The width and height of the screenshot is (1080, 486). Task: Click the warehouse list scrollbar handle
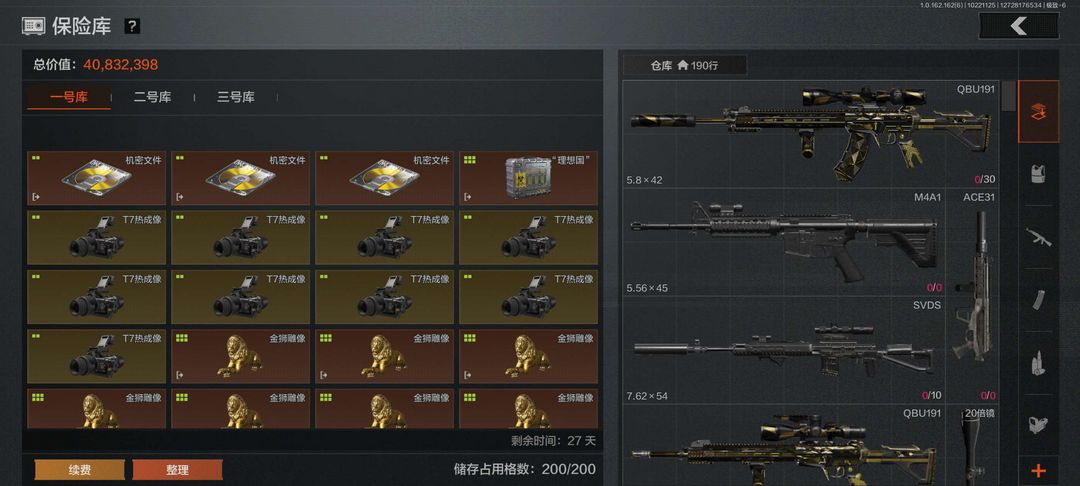pyautogui.click(x=1008, y=96)
